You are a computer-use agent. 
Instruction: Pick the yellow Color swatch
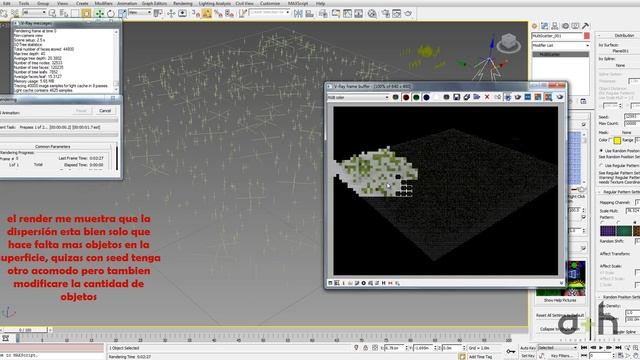pos(617,141)
